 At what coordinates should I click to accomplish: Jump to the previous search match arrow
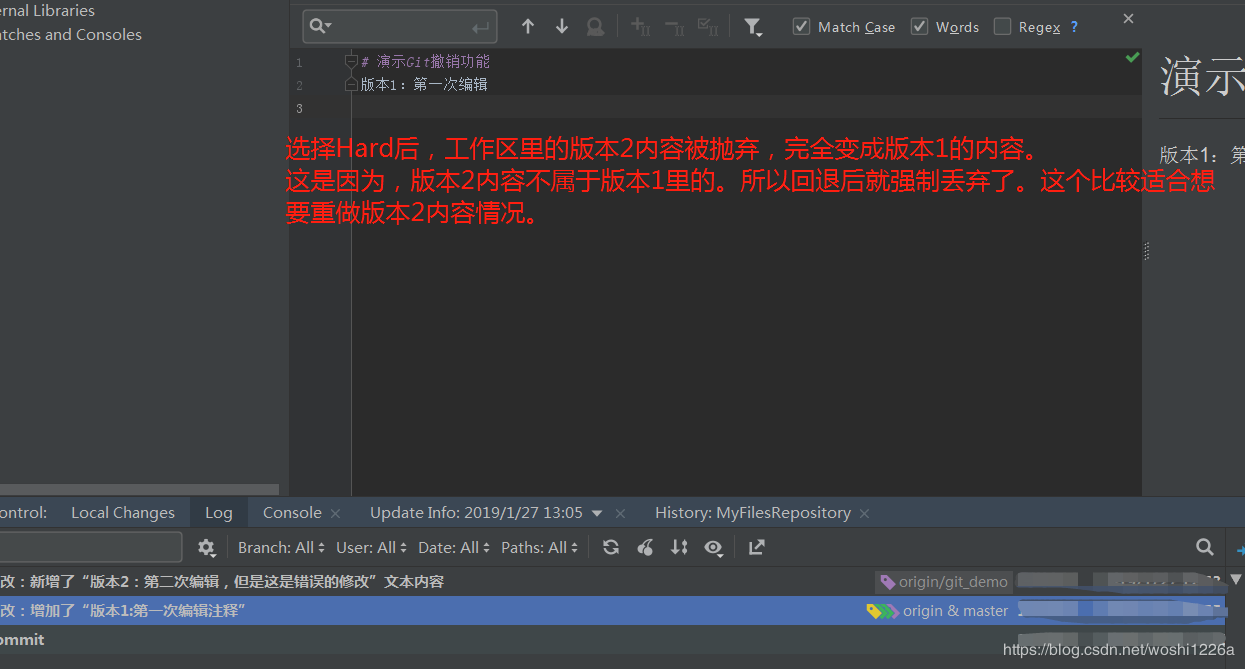point(528,27)
